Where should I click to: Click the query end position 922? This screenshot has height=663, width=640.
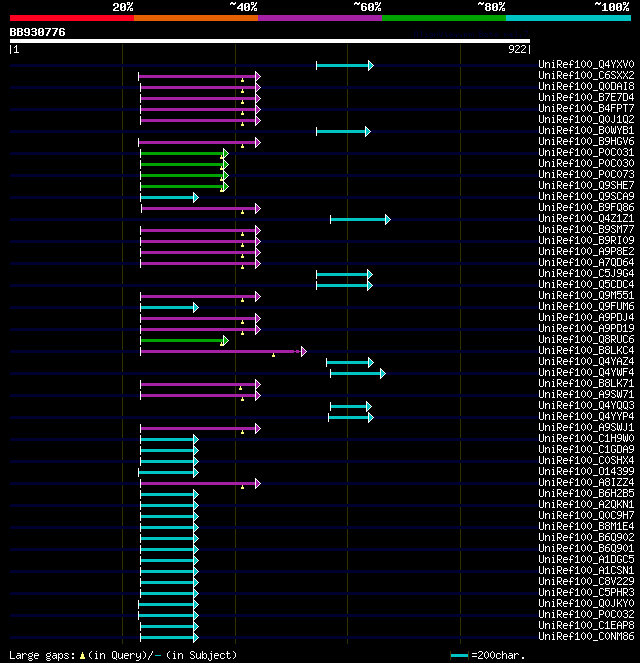pos(517,49)
